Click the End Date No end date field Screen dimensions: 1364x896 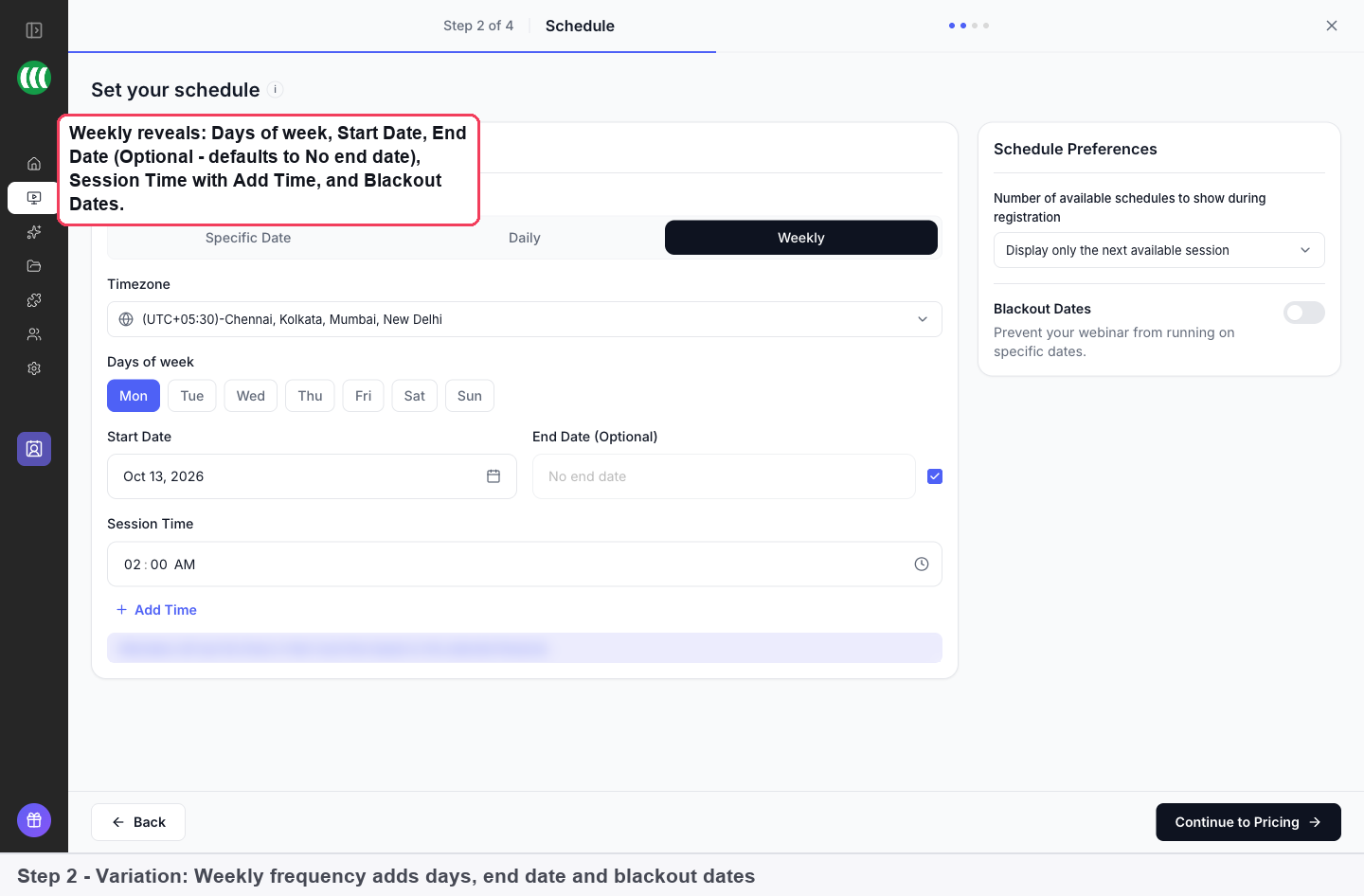pos(724,476)
